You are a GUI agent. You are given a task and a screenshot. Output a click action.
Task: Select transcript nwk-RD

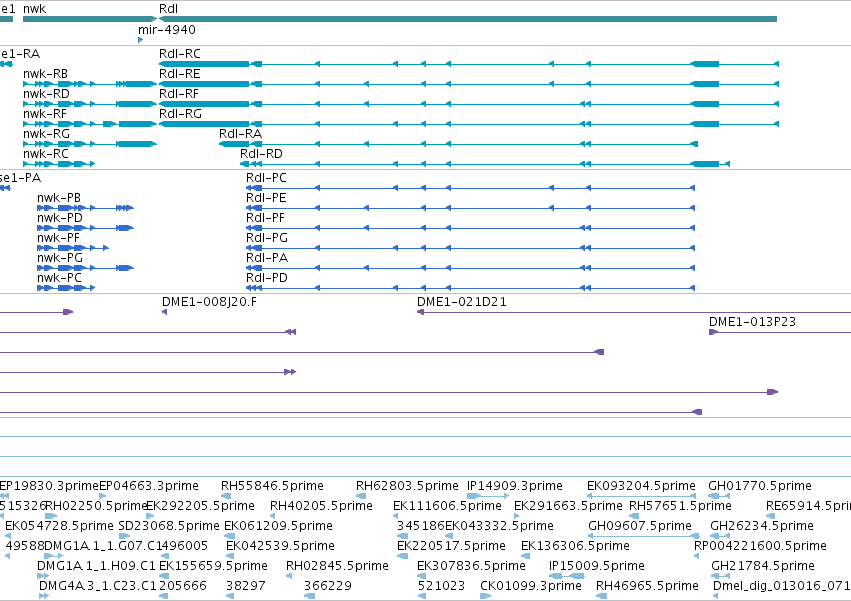46,94
